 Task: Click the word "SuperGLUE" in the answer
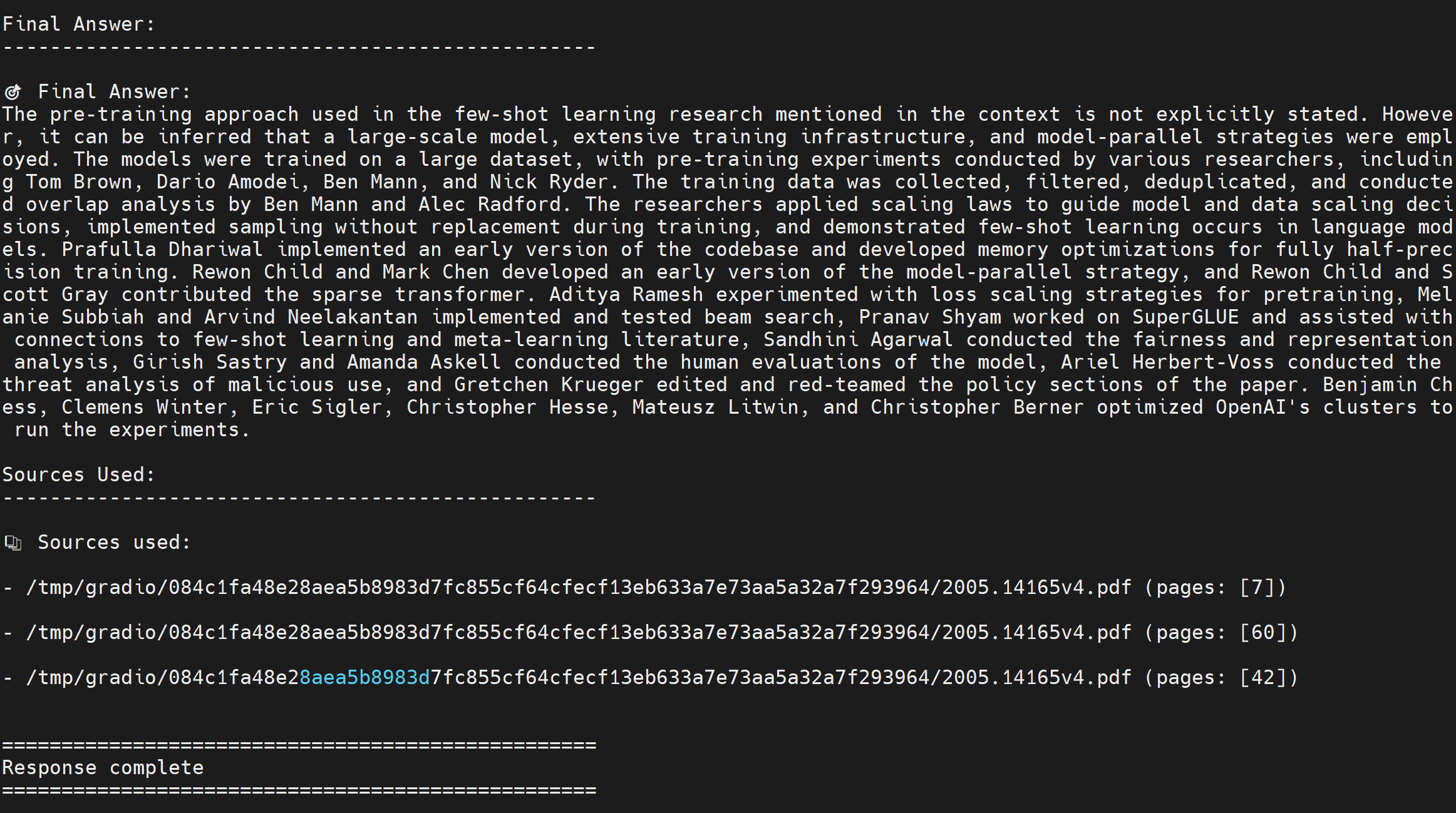[x=1185, y=317]
